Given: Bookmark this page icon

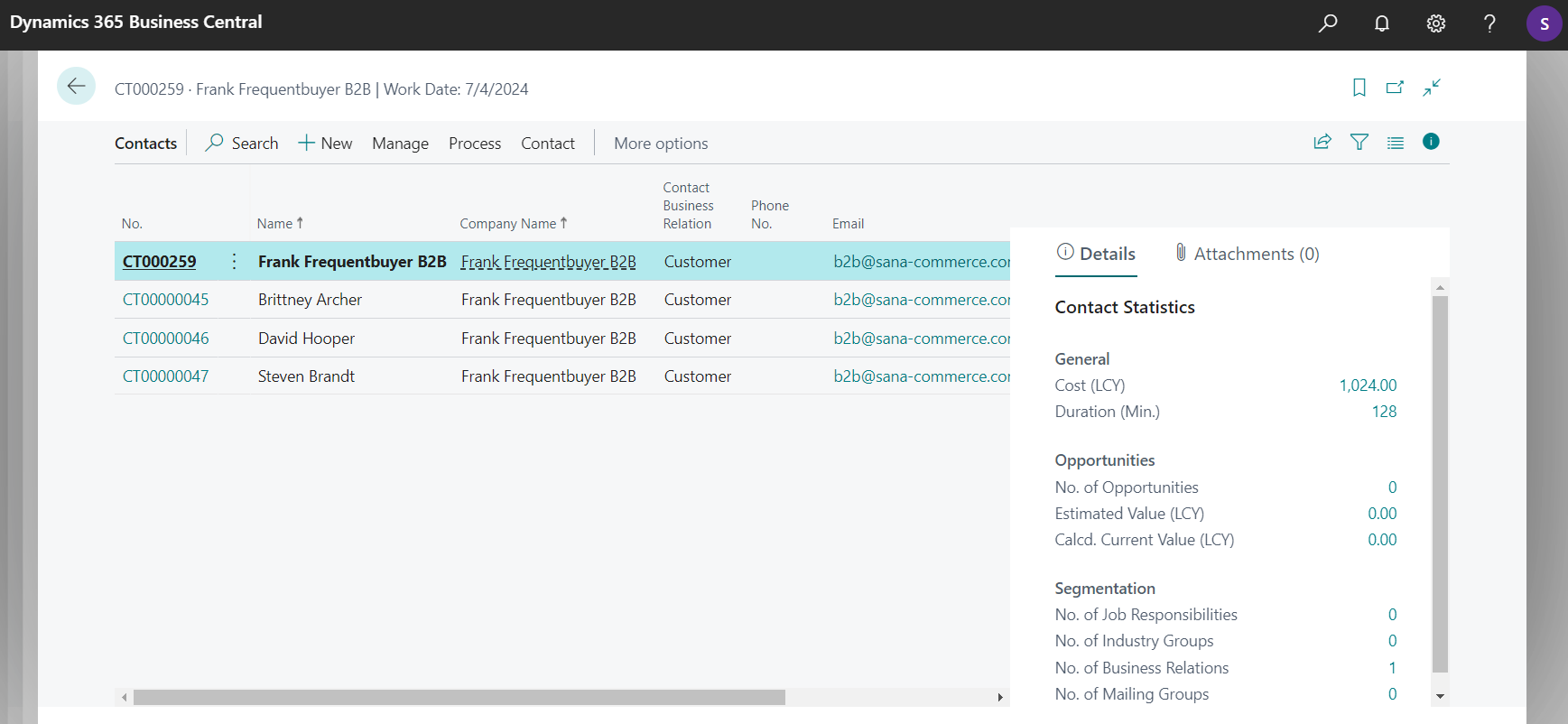Looking at the screenshot, I should pos(1359,88).
